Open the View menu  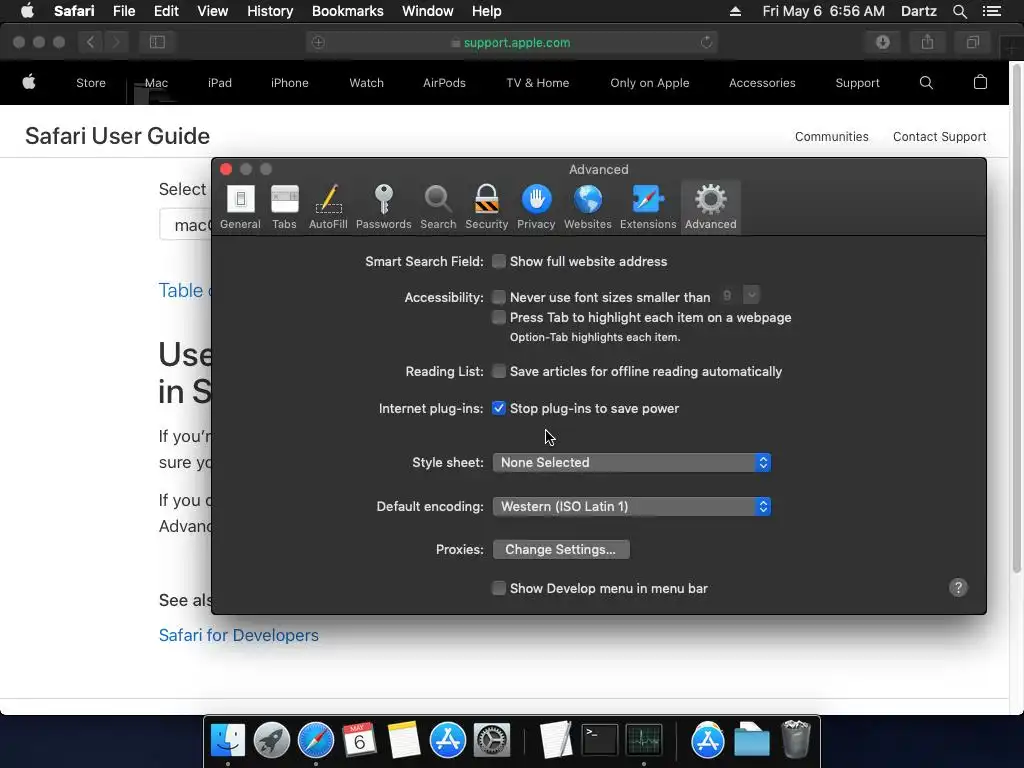tap(212, 11)
